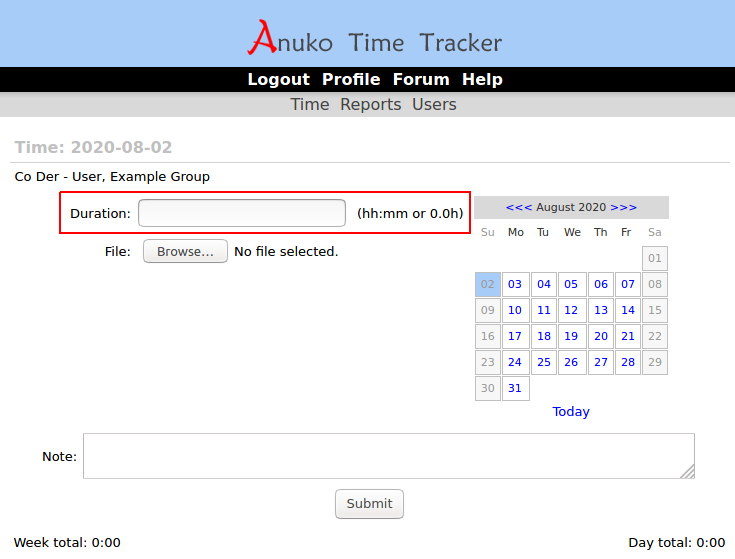Select the highlighted date 02
The image size is (735, 559).
[x=488, y=284]
